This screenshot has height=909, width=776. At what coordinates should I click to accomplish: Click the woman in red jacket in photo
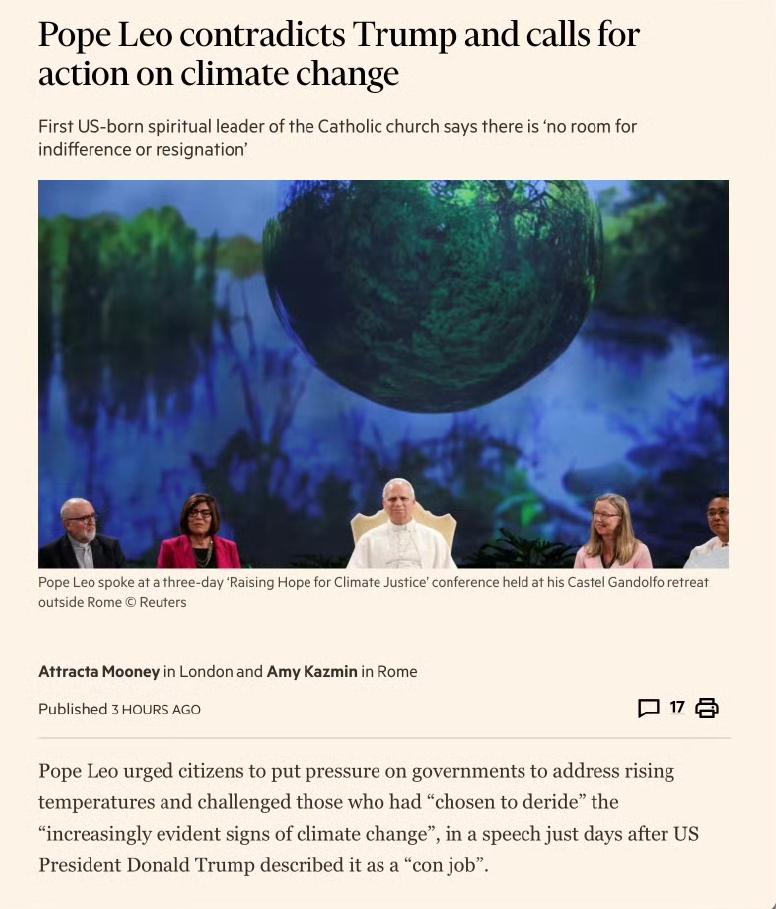198,532
